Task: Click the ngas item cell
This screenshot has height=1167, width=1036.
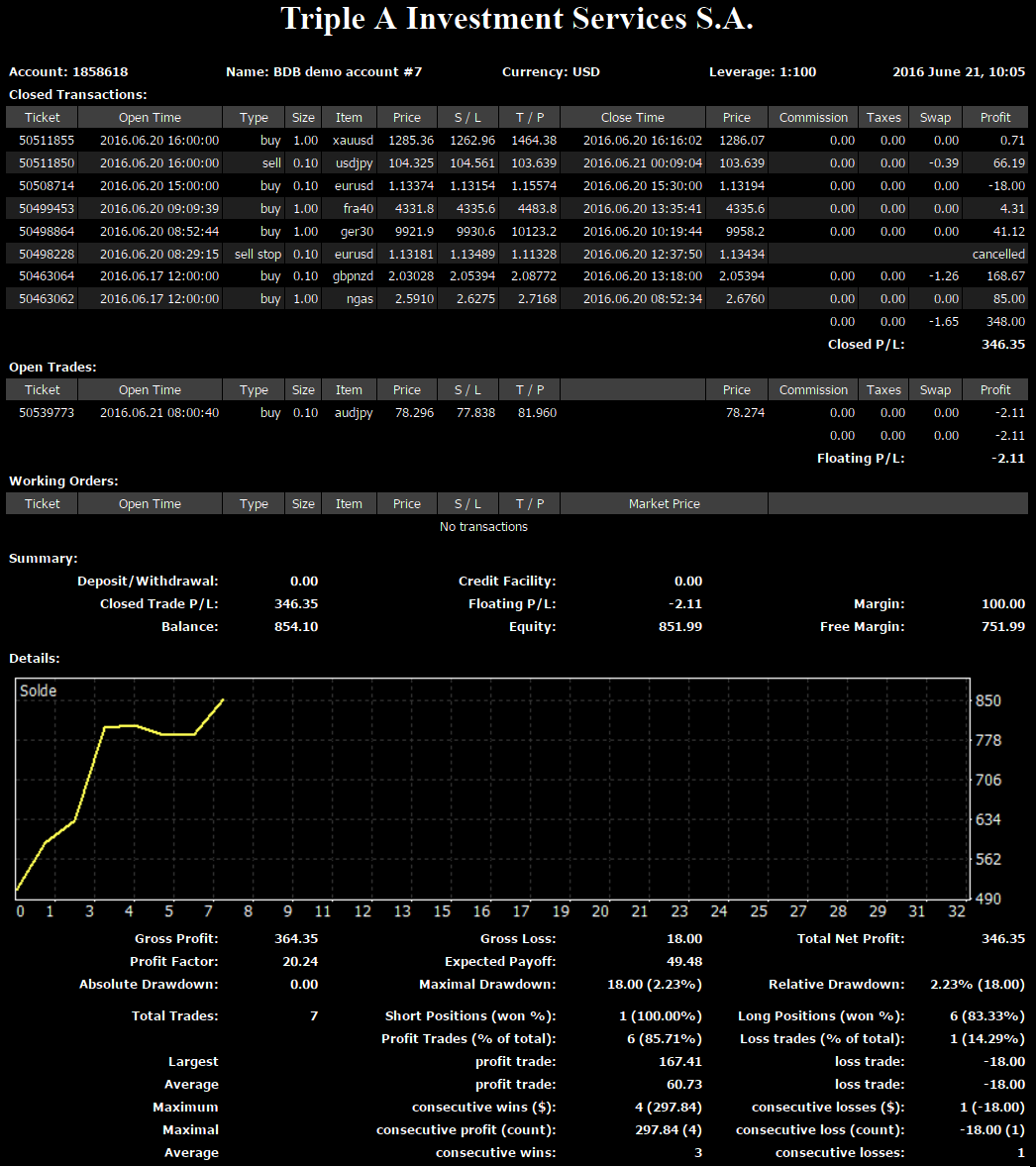Action: pos(360,298)
